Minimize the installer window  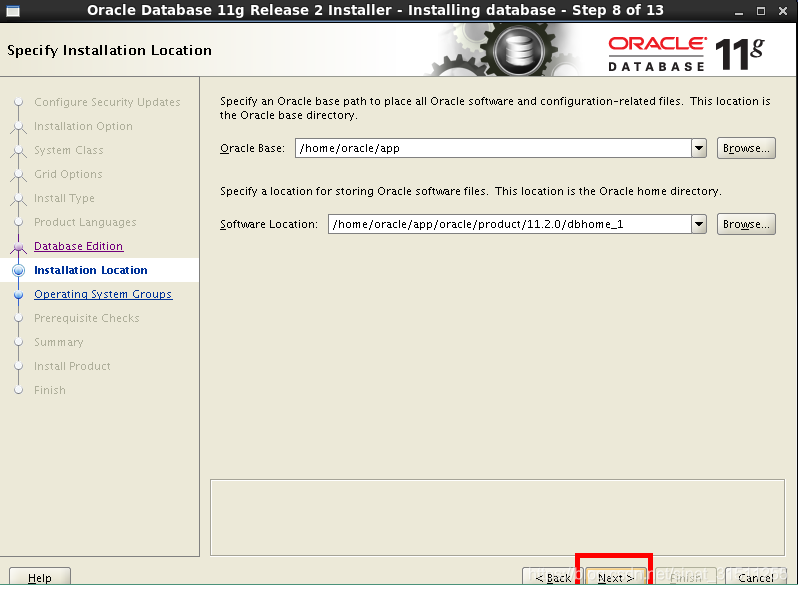(x=739, y=11)
